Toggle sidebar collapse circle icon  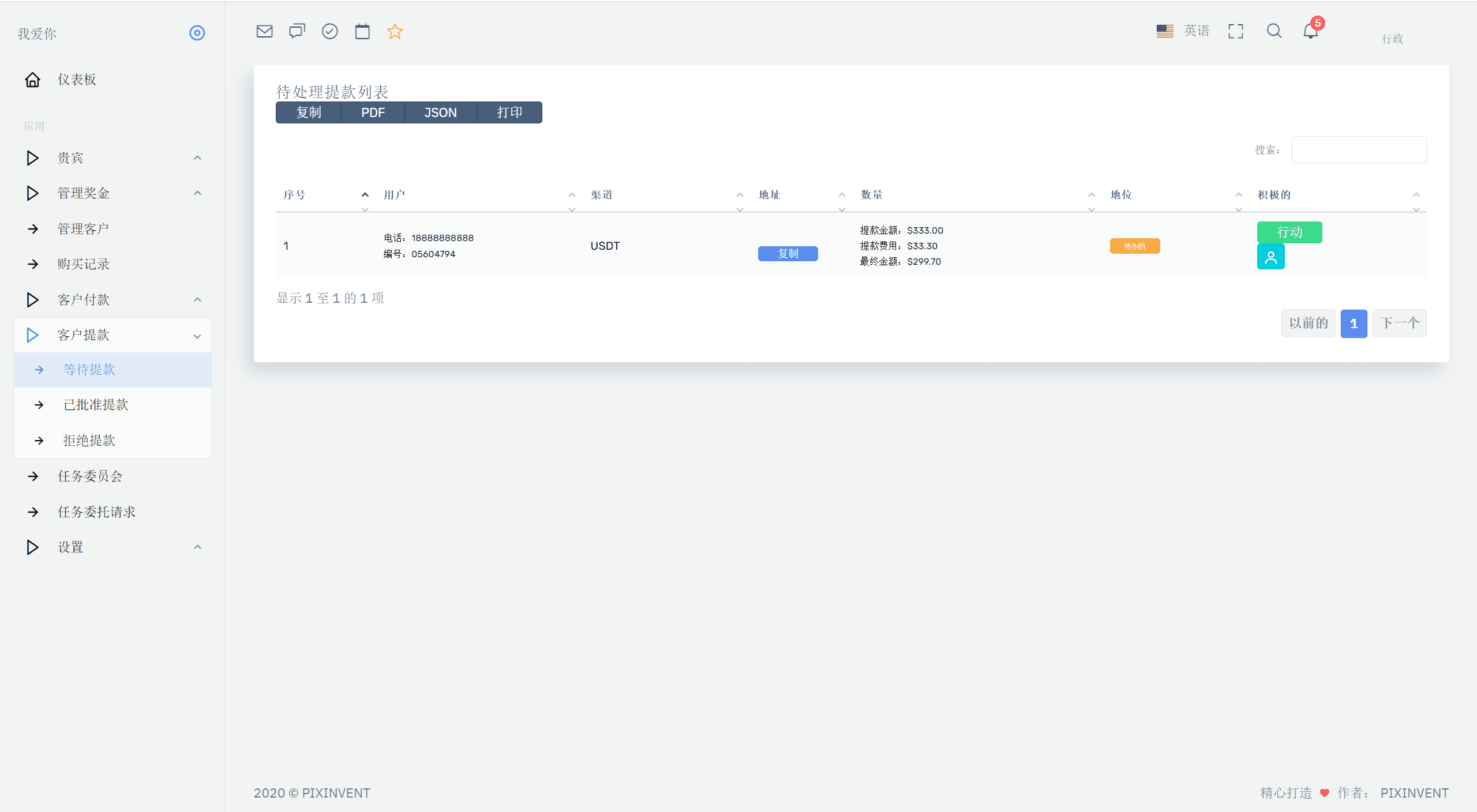(x=197, y=33)
